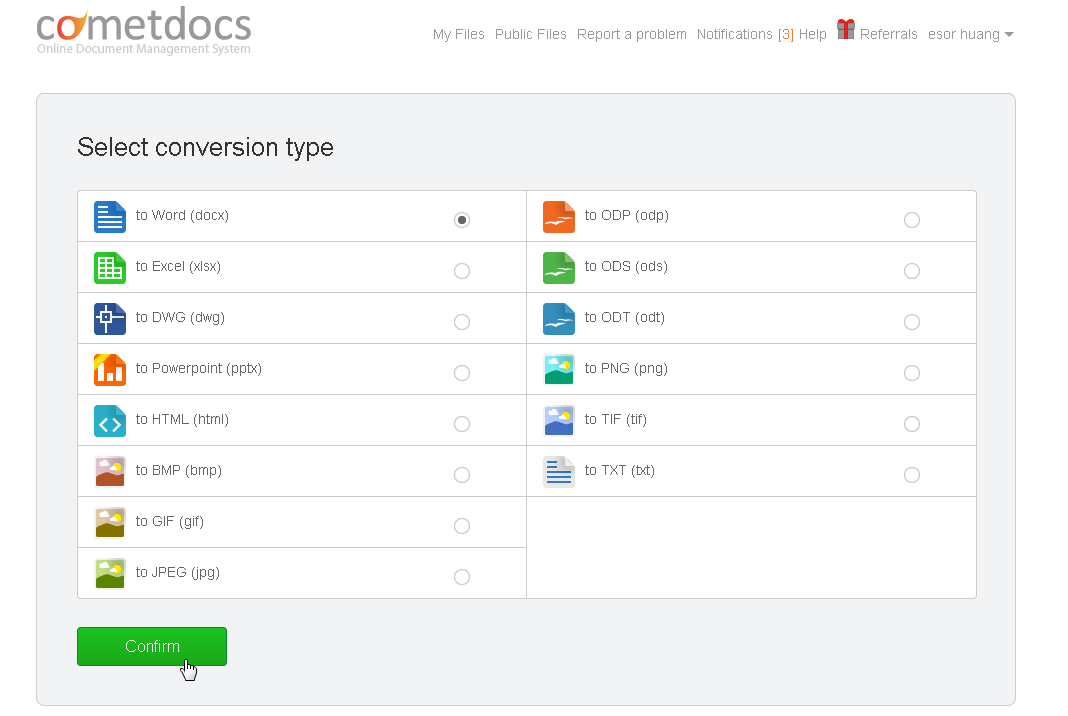
Task: Switch to Public Files
Action: (530, 33)
